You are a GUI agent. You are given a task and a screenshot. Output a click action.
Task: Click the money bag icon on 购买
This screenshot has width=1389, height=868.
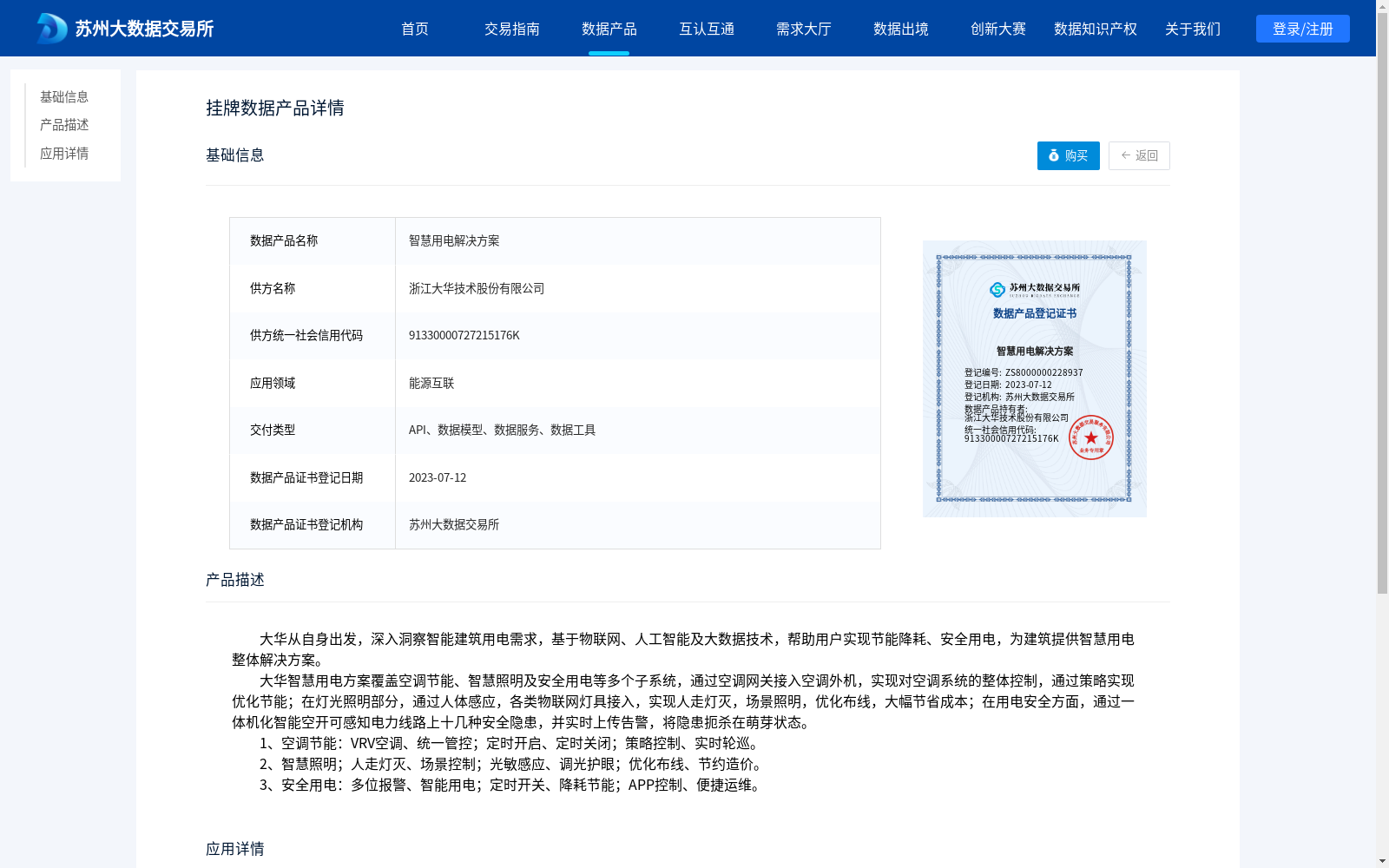1054,155
